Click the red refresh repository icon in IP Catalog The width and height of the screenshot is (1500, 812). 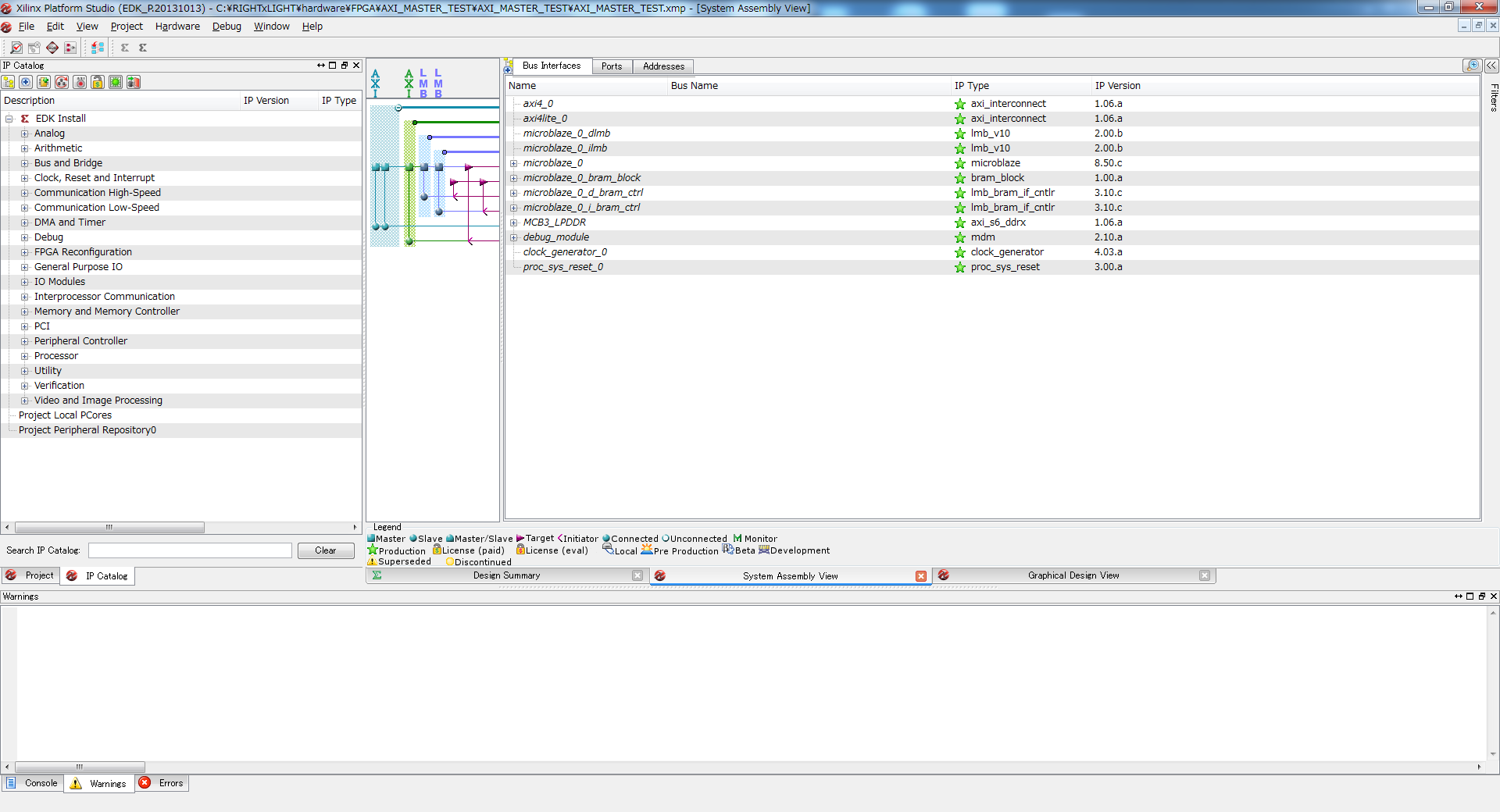(x=62, y=82)
